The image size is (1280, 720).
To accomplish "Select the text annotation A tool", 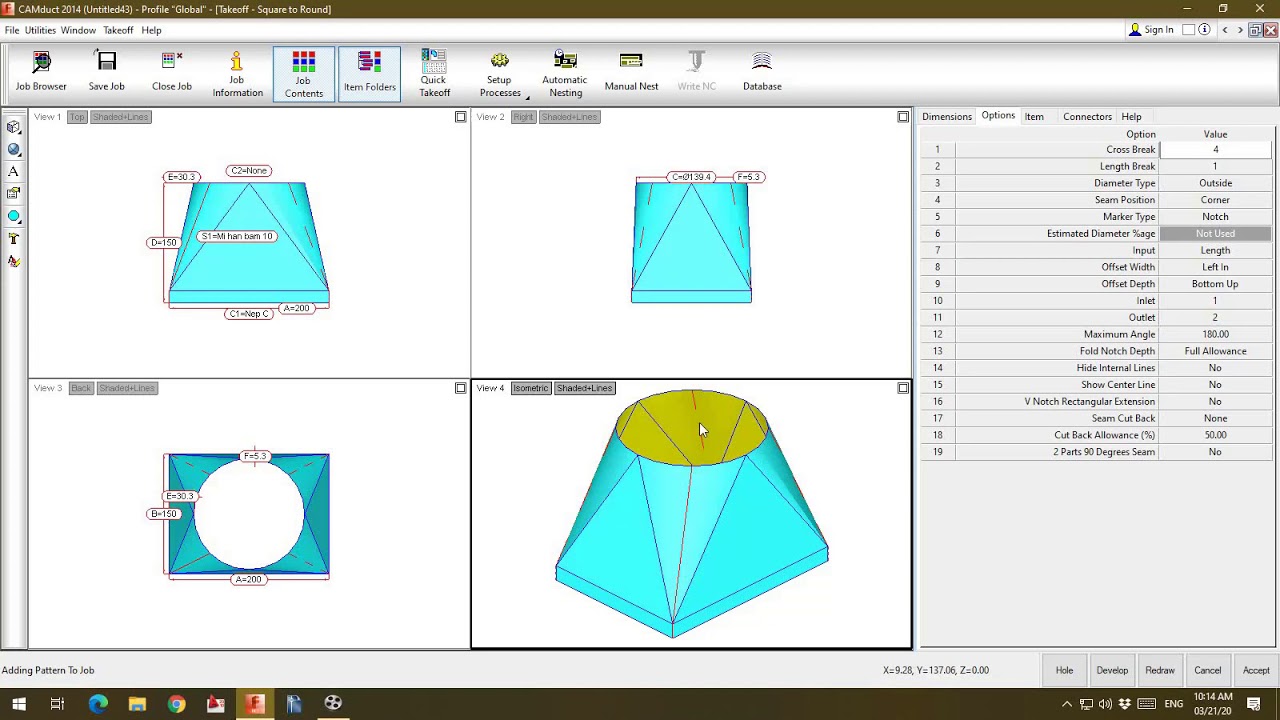I will 14,171.
